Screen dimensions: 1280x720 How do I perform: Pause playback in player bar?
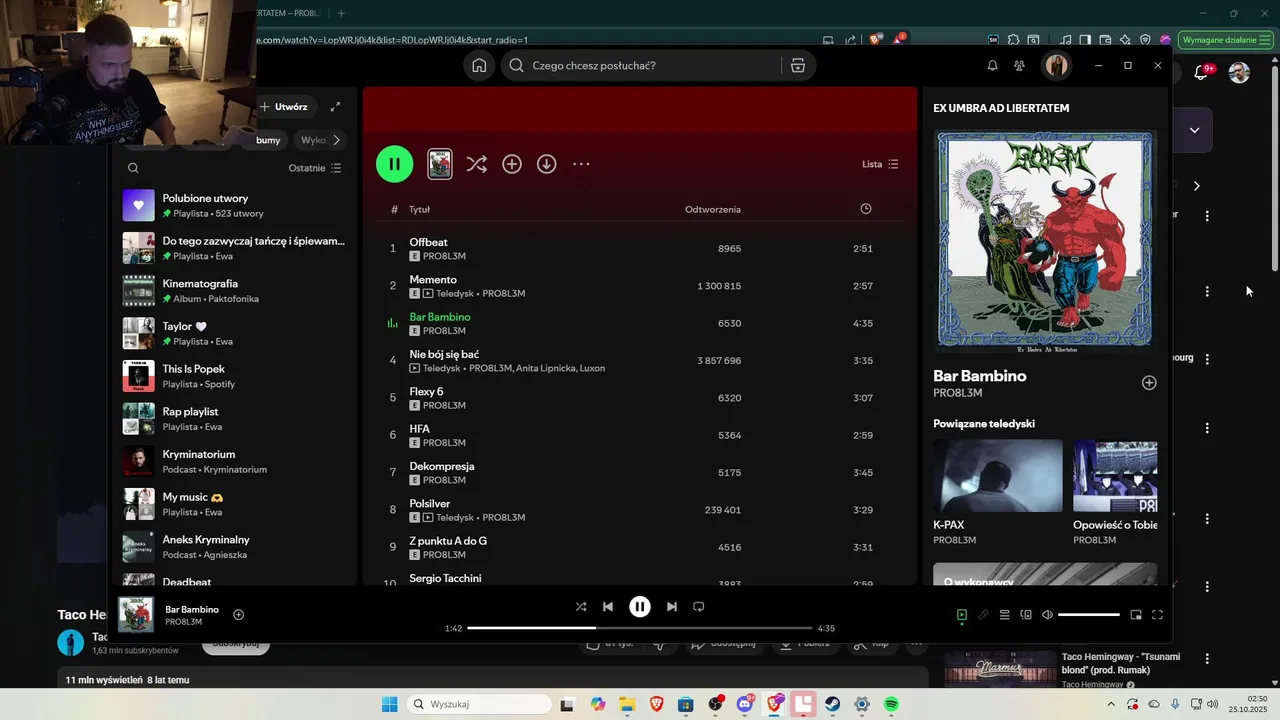[640, 606]
